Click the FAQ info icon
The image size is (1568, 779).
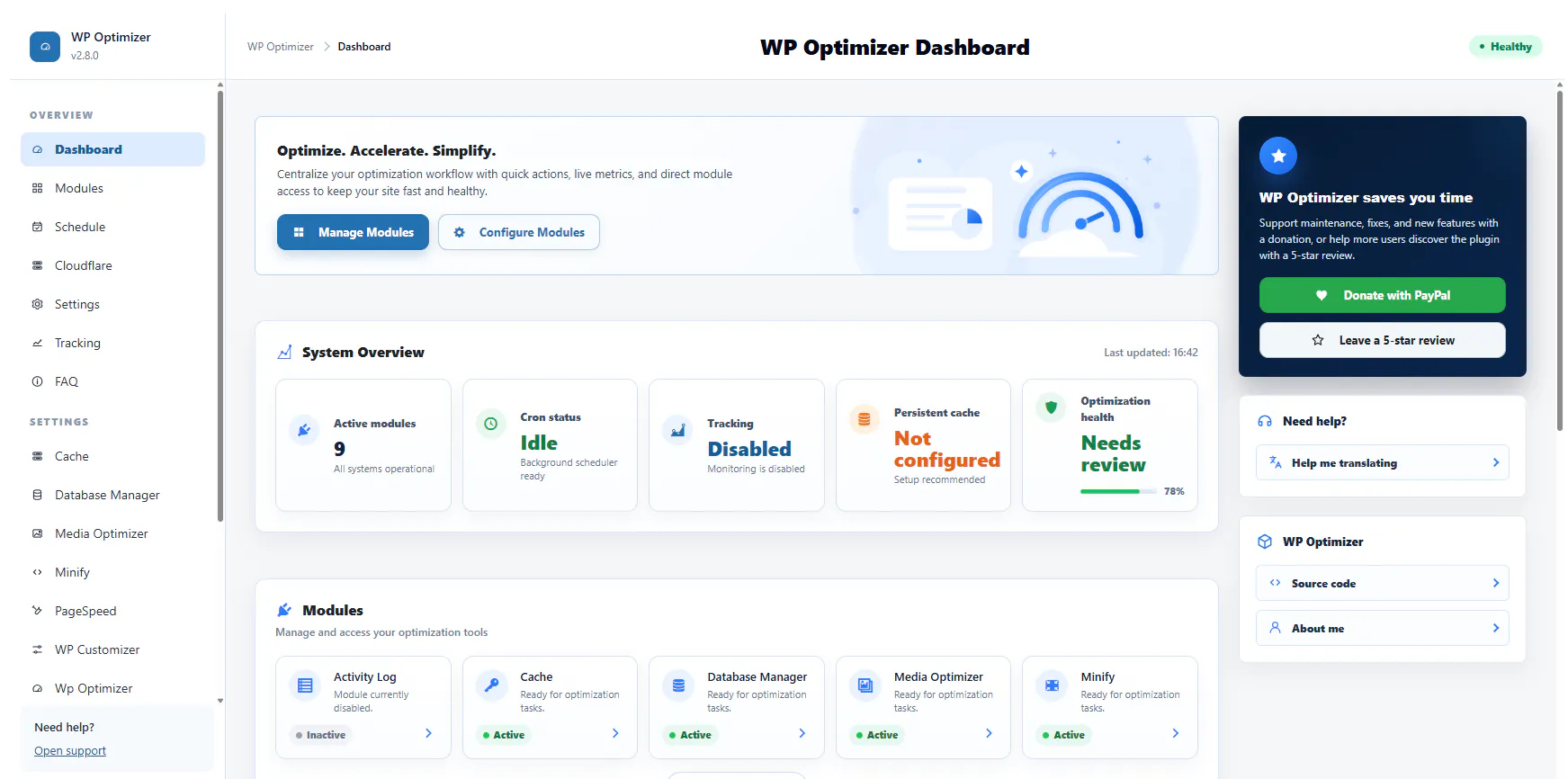[x=38, y=381]
